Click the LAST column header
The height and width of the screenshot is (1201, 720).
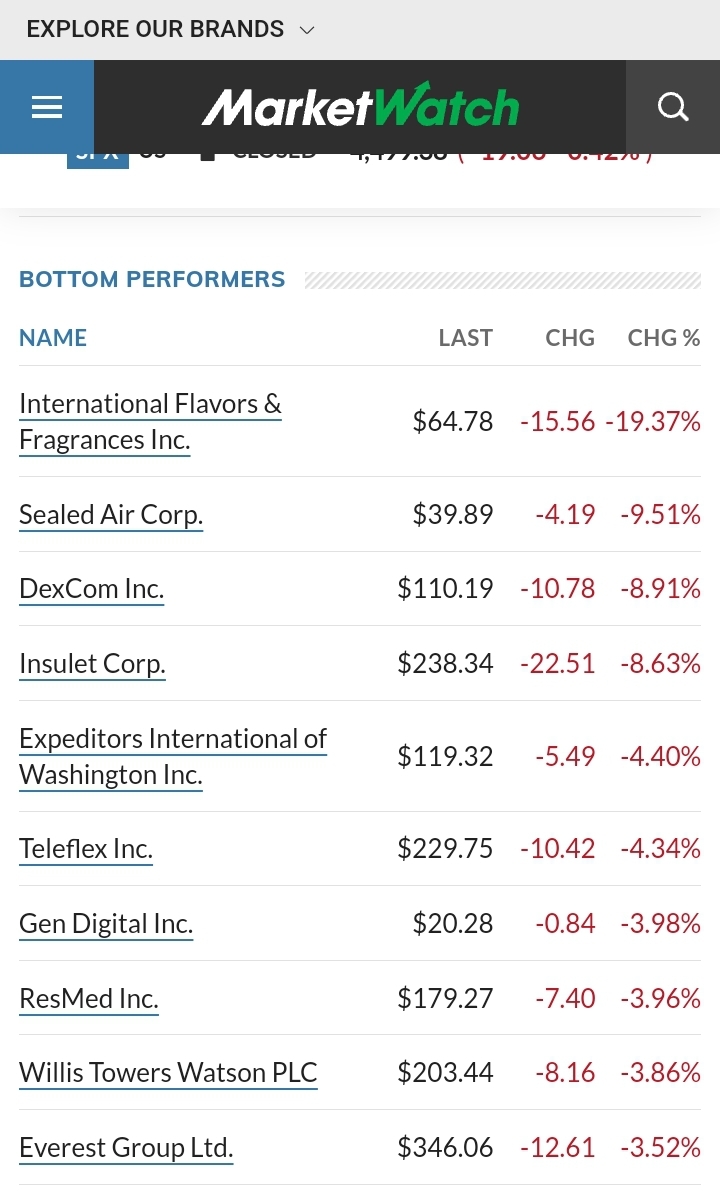465,338
